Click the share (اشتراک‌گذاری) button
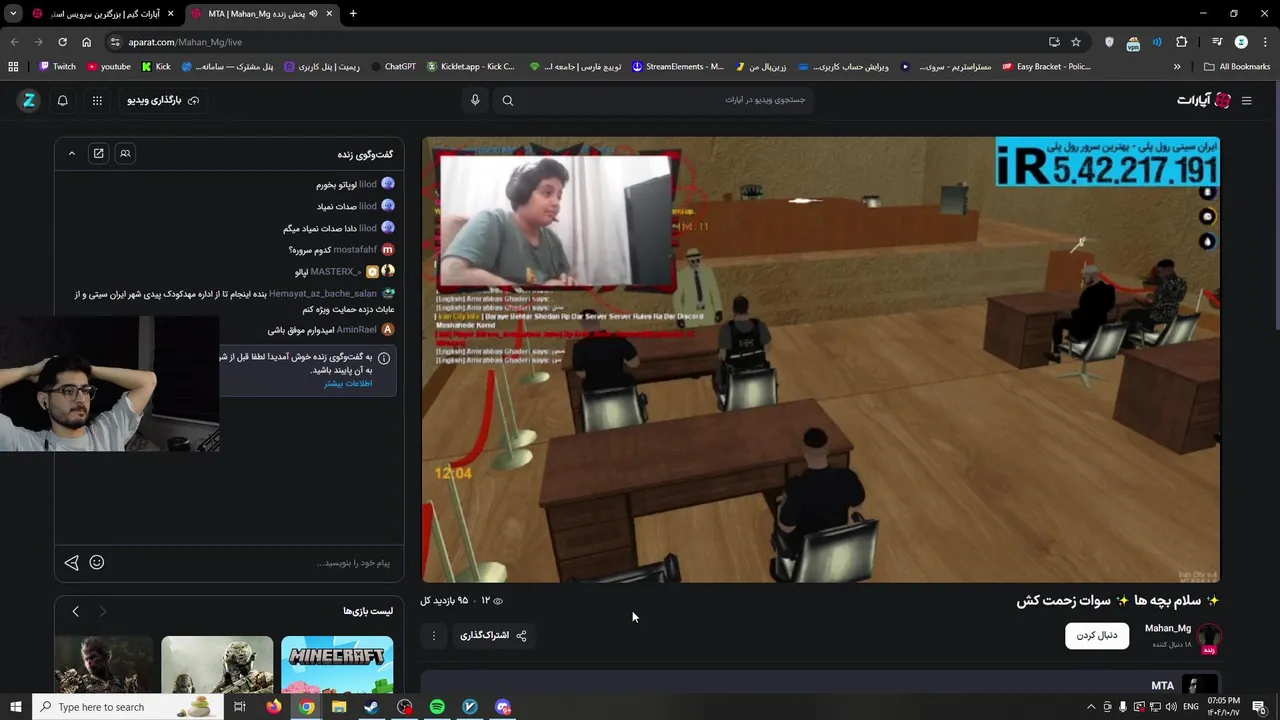Image resolution: width=1280 pixels, height=720 pixels. 493,635
